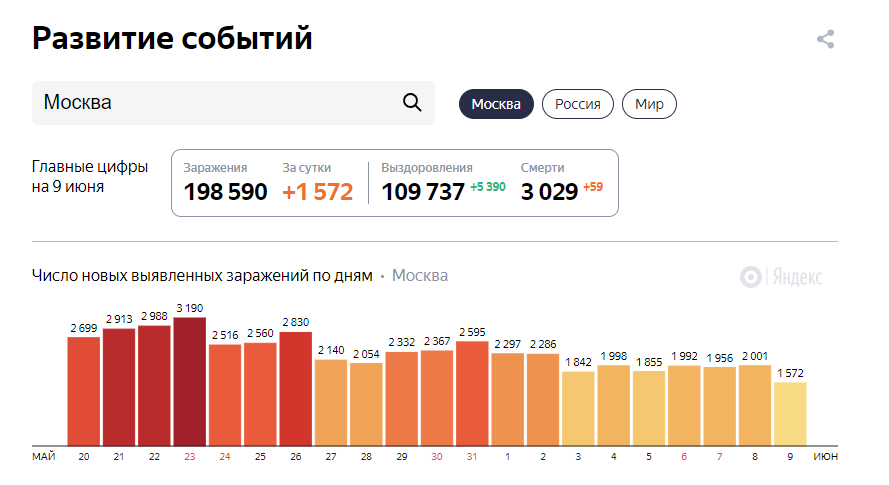Image resolution: width=889 pixels, height=485 pixels.
Task: Click the chart bar for May 22
Action: pos(154,386)
